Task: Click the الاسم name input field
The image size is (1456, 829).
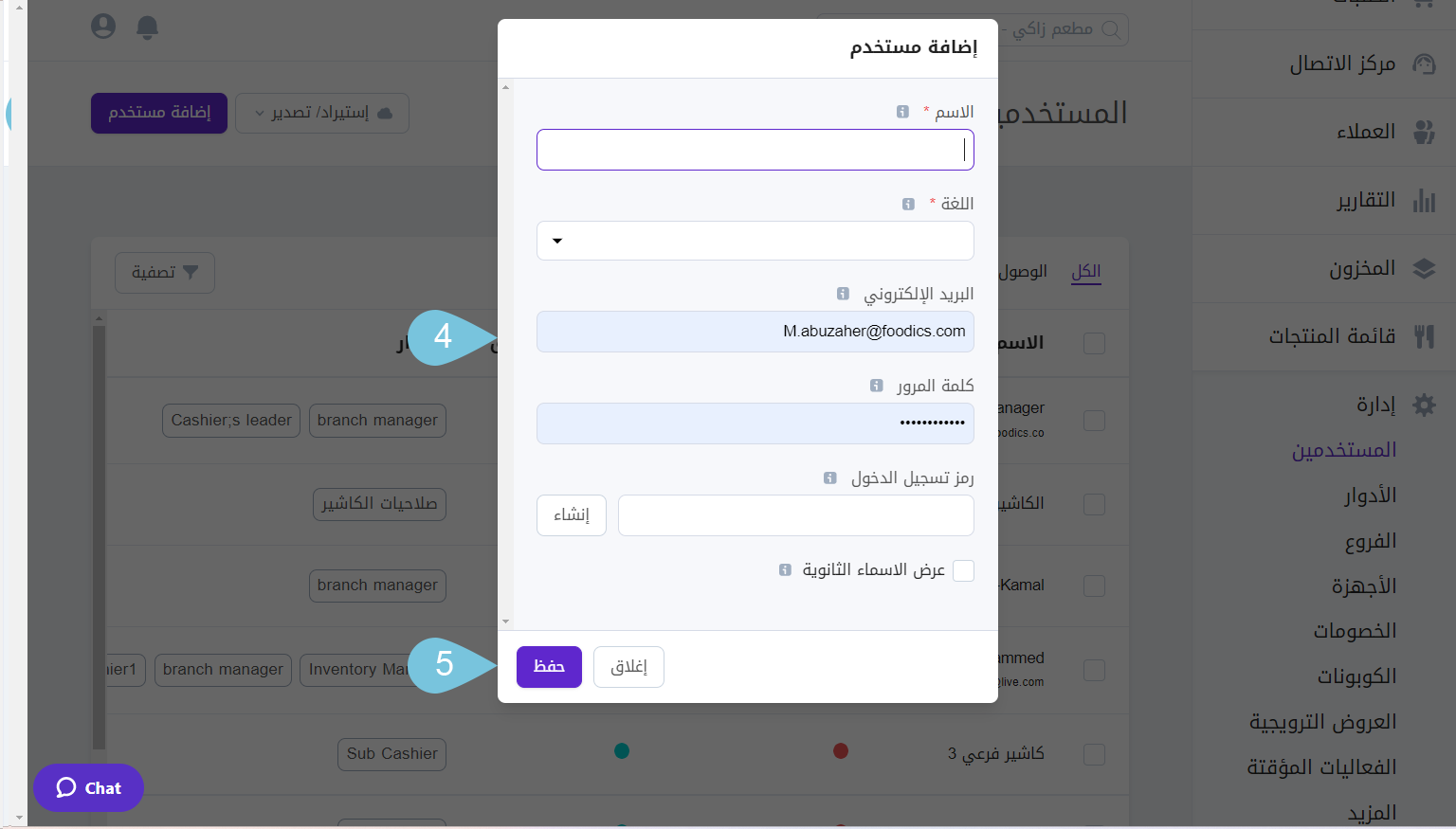Action: 755,149
